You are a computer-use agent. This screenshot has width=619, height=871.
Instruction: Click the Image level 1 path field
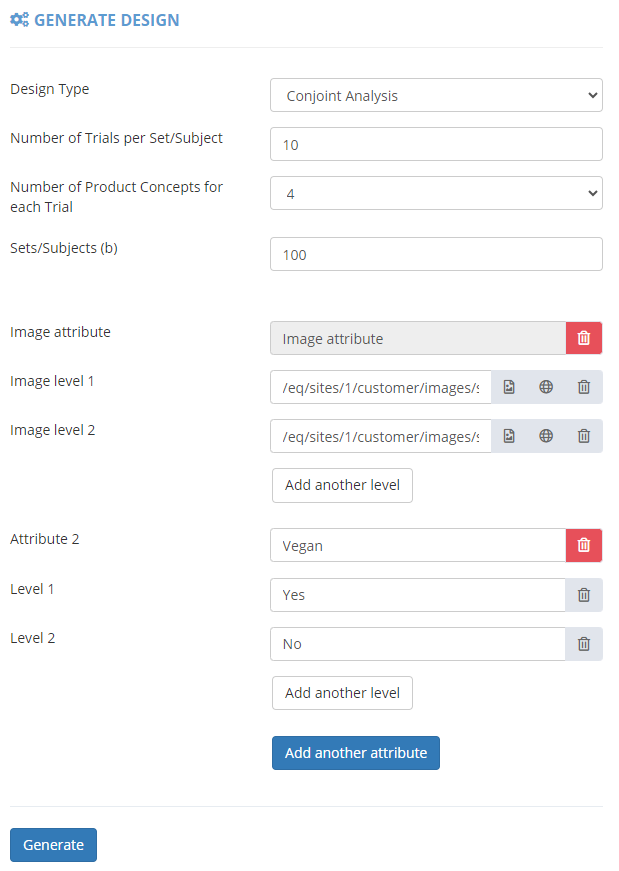click(x=380, y=387)
